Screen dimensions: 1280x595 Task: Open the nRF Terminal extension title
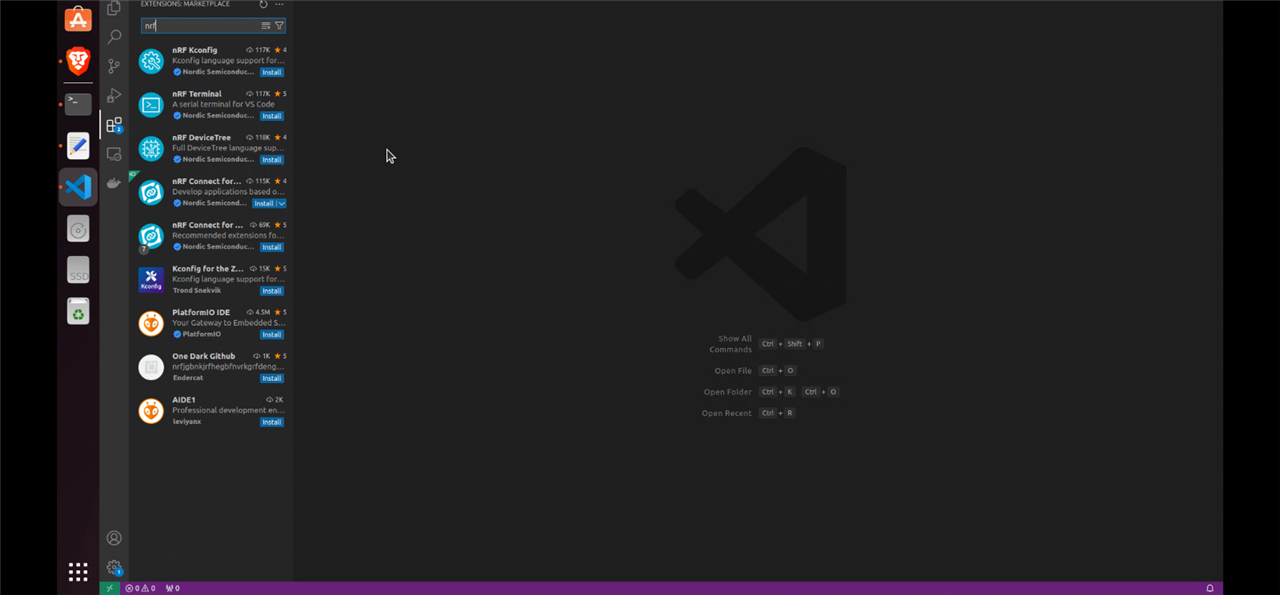197,94
